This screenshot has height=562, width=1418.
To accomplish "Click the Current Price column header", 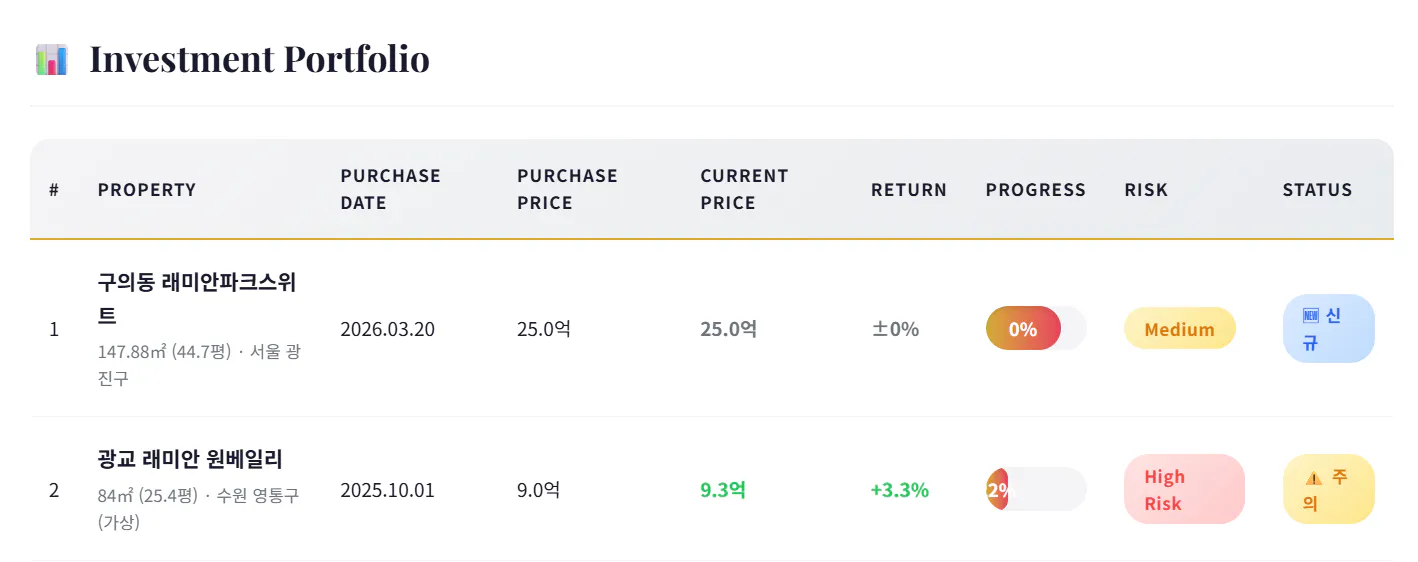I will click(x=744, y=189).
